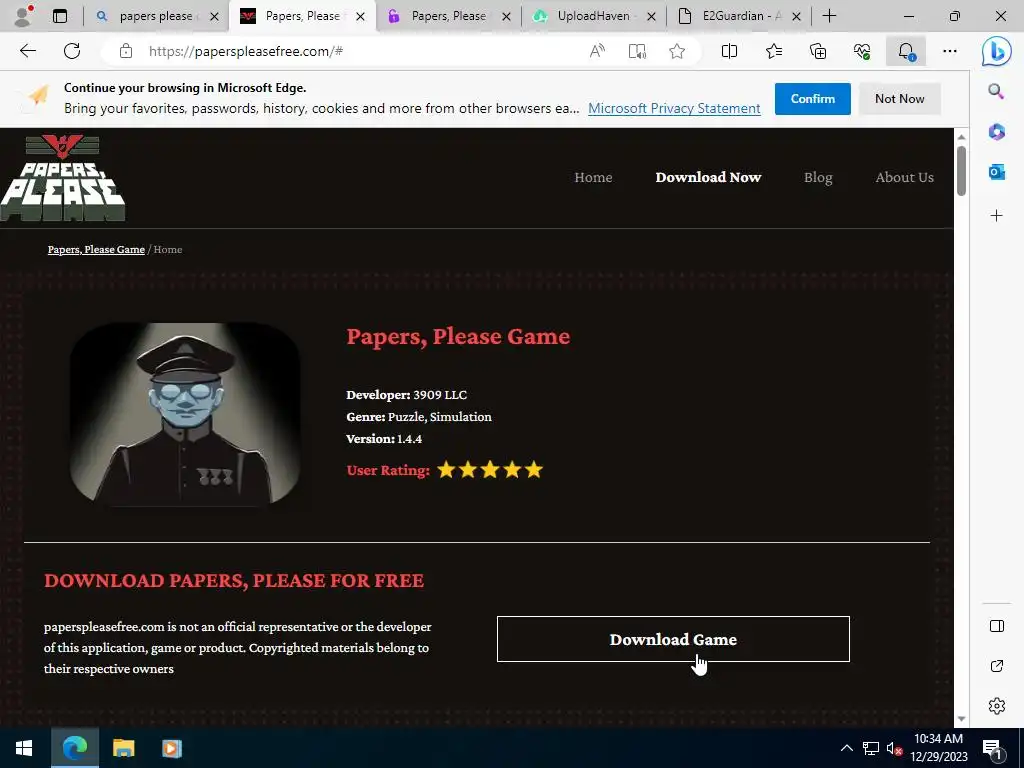Open volume tray icon
Image resolution: width=1024 pixels, height=768 pixels.
[x=894, y=748]
